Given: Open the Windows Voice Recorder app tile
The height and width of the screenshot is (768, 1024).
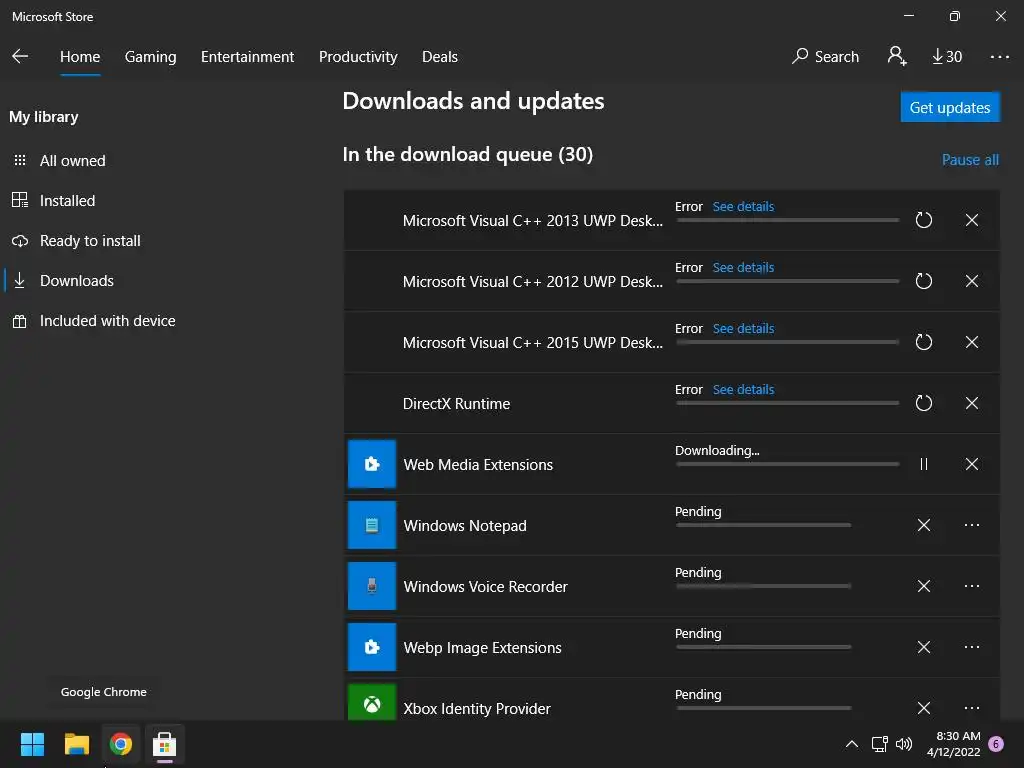Looking at the screenshot, I should tap(372, 586).
